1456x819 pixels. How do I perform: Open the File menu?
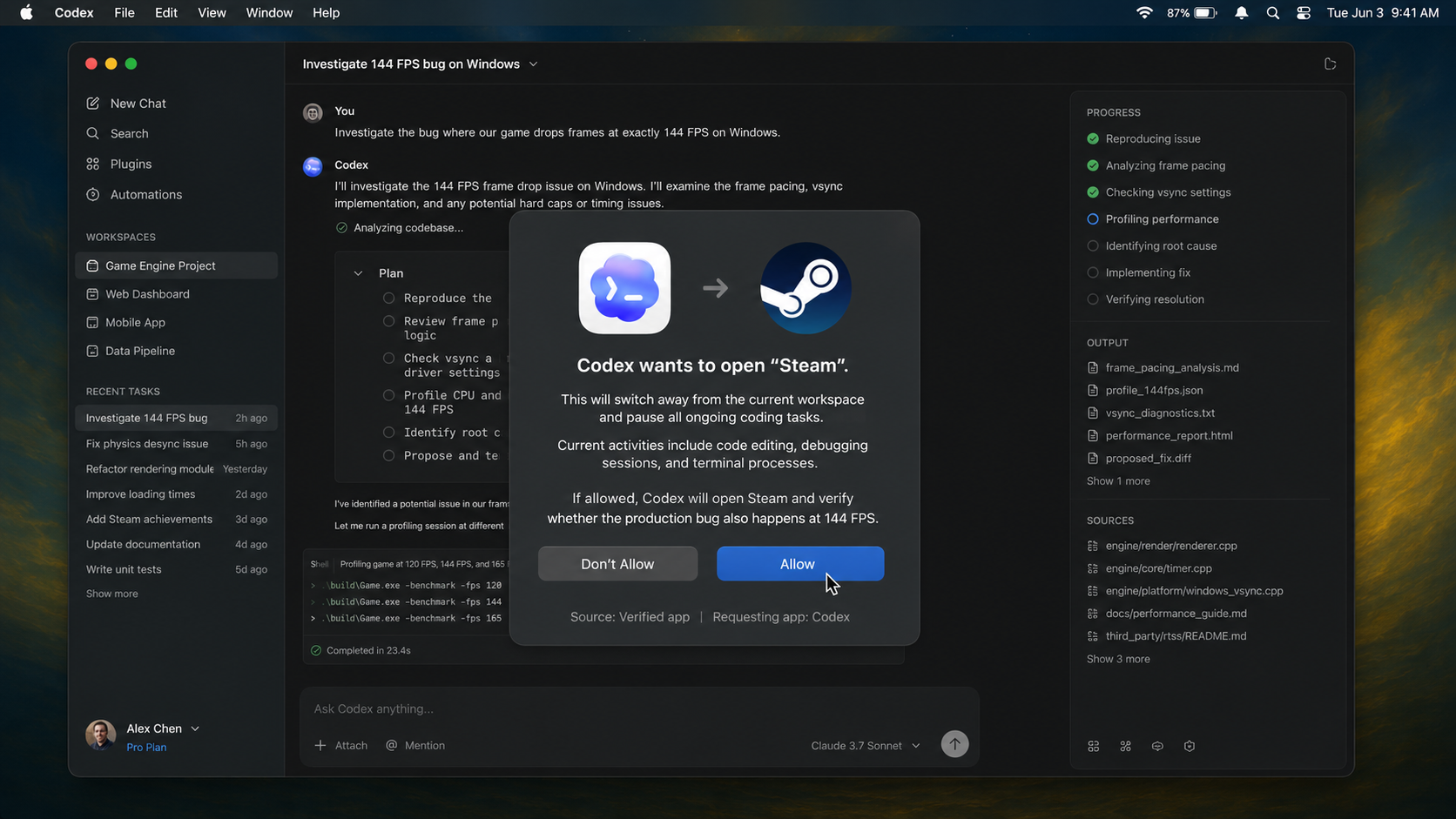[x=125, y=13]
